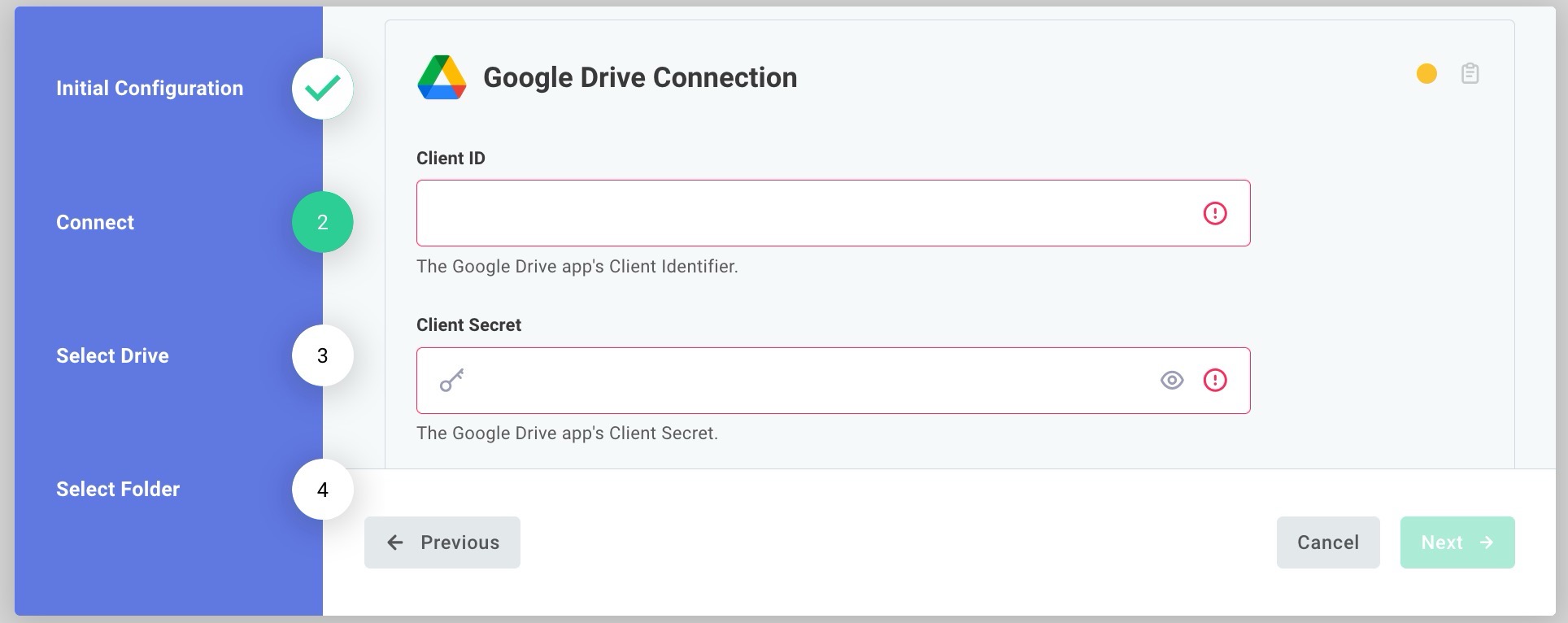Show the Client Secret with eye icon
1568x623 pixels.
tap(1172, 380)
